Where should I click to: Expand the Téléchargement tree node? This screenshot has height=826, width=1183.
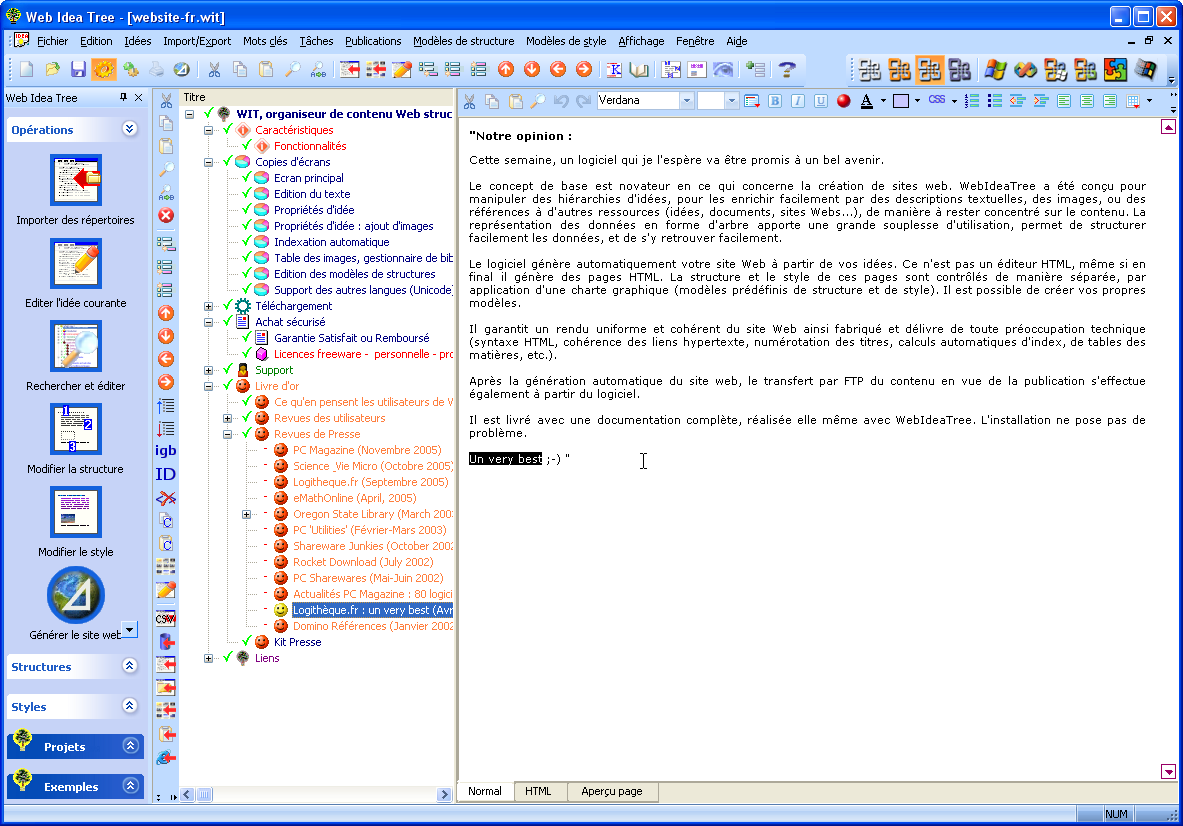(206, 306)
